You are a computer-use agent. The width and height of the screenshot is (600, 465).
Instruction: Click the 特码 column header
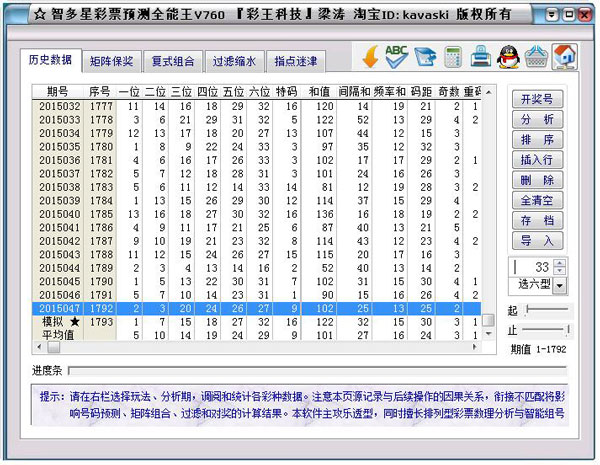(x=287, y=92)
